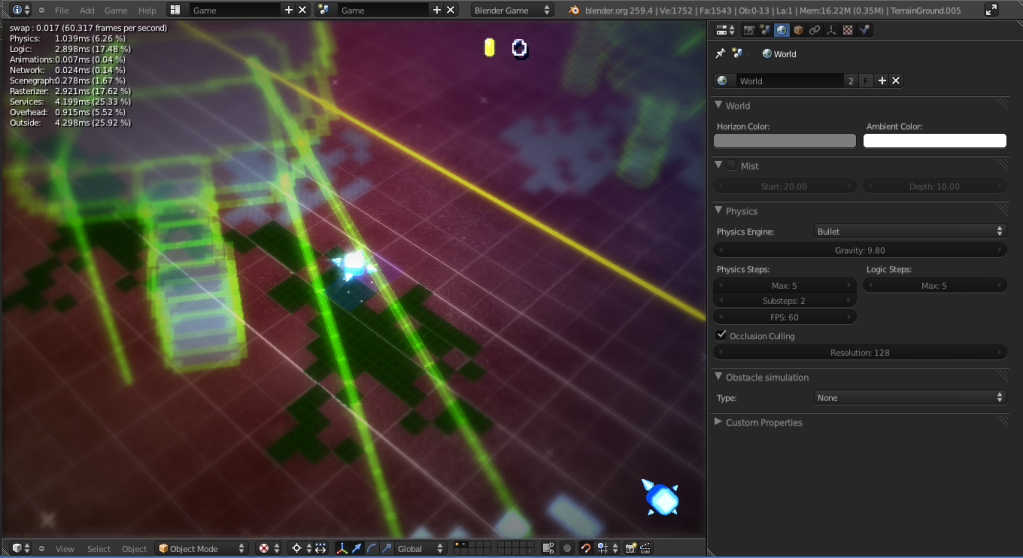Open the Select menu in 3D viewport
The width and height of the screenshot is (1023, 558).
[x=99, y=549]
